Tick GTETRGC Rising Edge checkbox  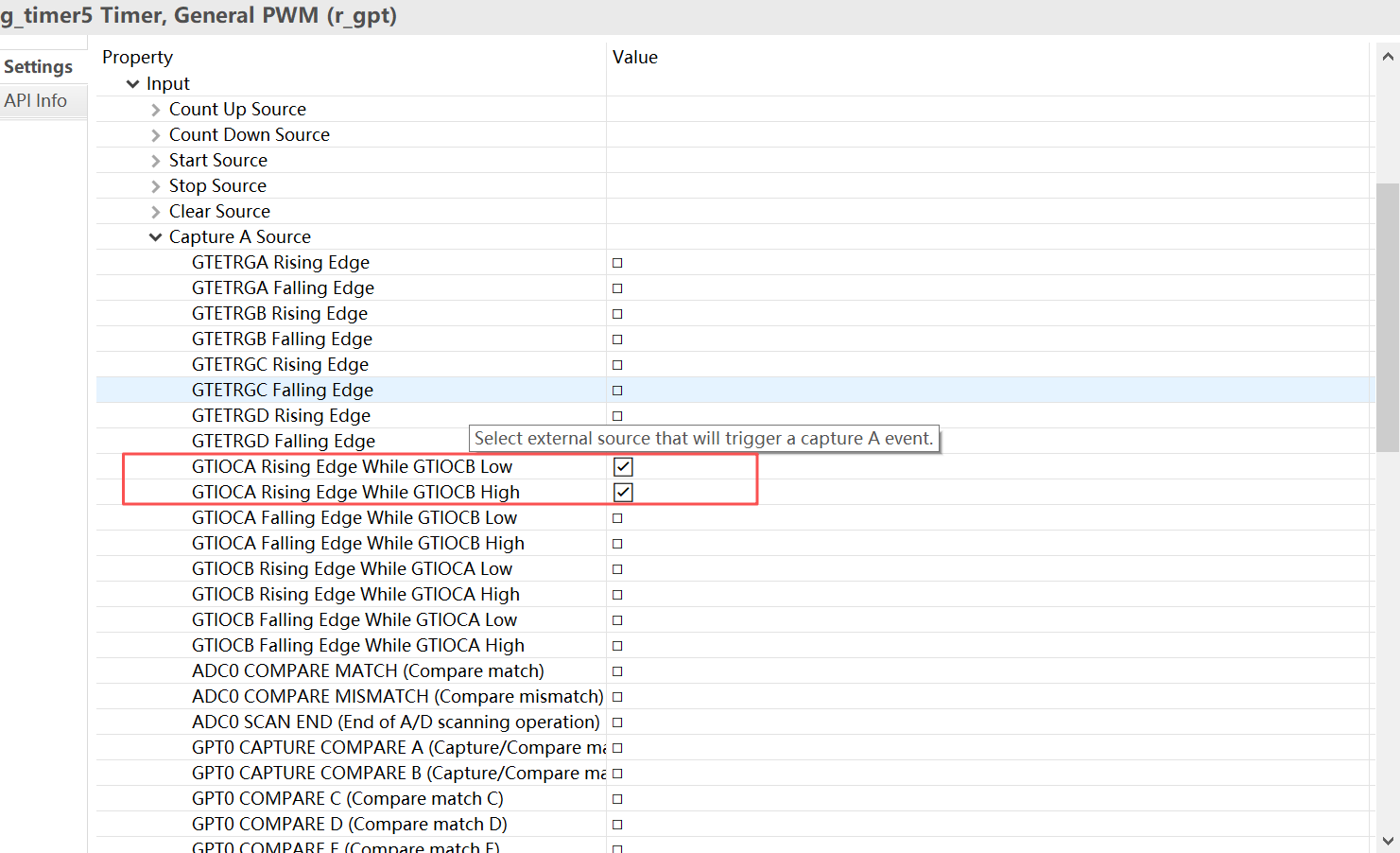click(x=617, y=365)
